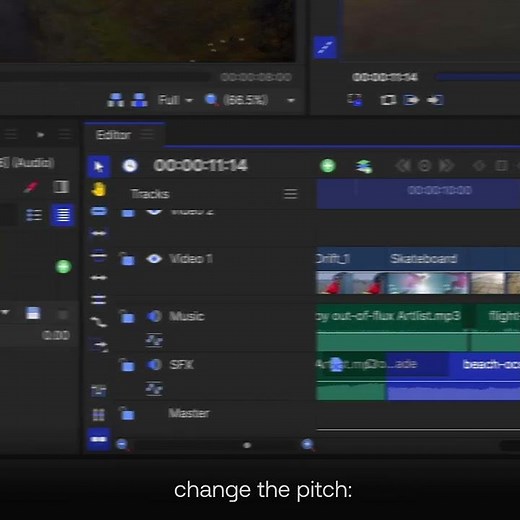Select the SFX track label

pos(181,364)
